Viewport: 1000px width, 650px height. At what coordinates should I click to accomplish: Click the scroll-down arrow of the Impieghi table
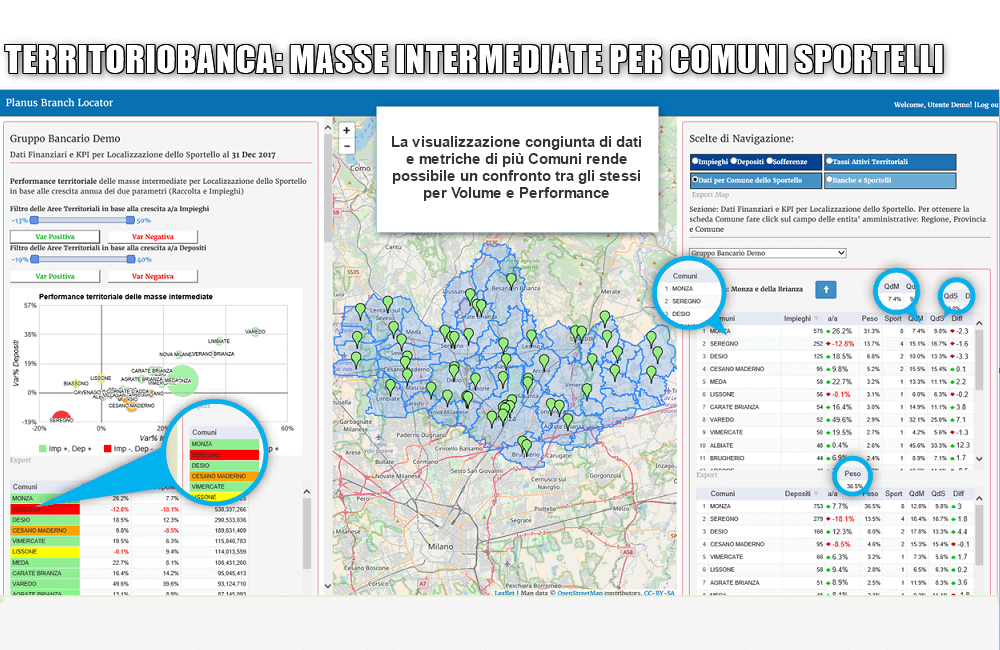(x=980, y=459)
